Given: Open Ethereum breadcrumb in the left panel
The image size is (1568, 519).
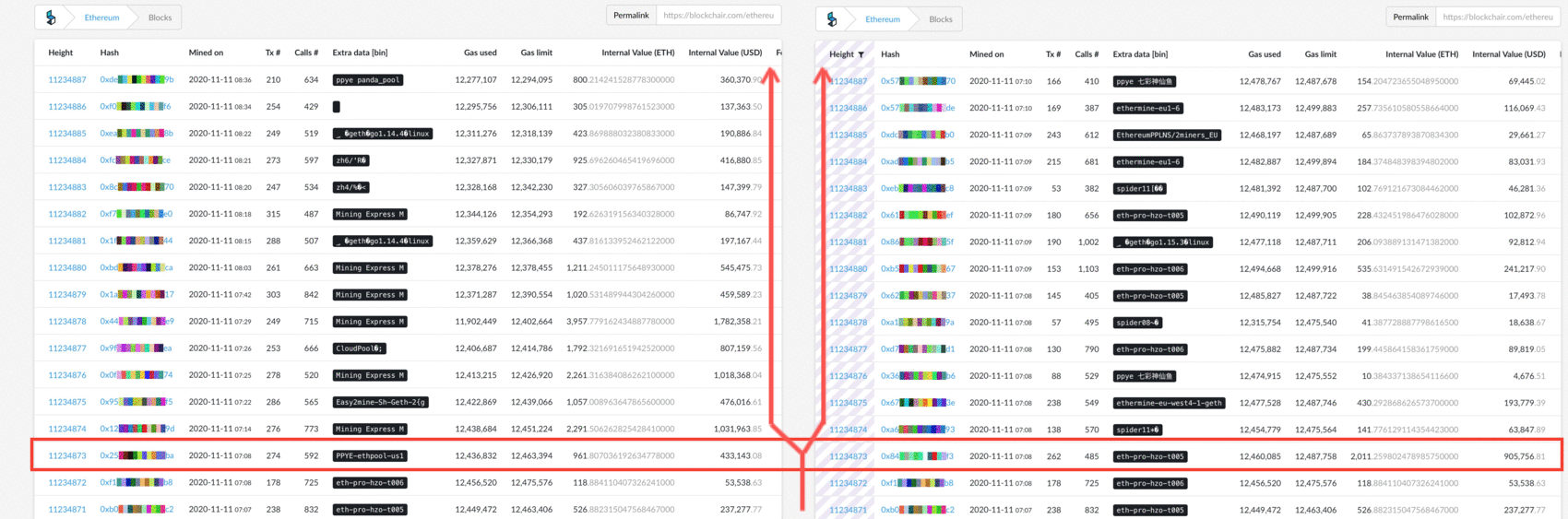Looking at the screenshot, I should coord(101,18).
